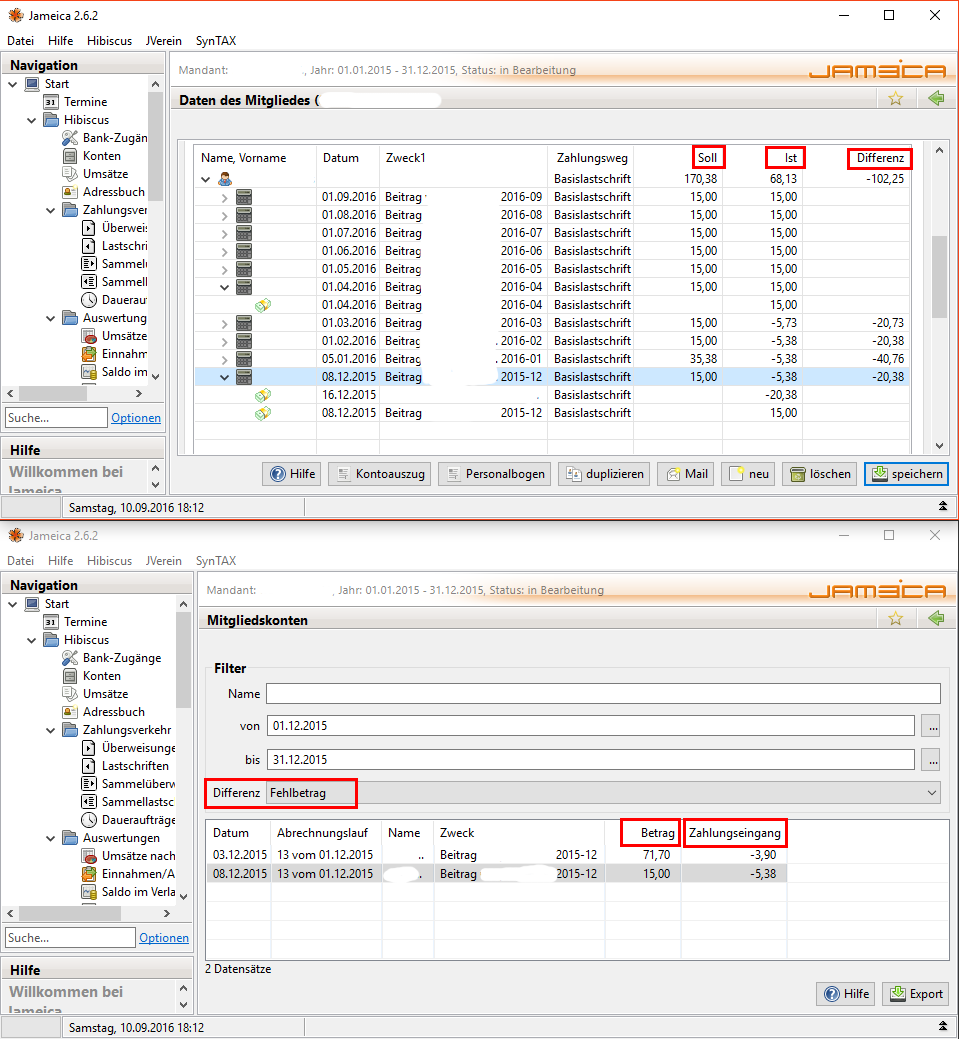Open Hibiscus menu in Daten des Mitgliedes window
The height and width of the screenshot is (1039, 959).
tap(109, 40)
